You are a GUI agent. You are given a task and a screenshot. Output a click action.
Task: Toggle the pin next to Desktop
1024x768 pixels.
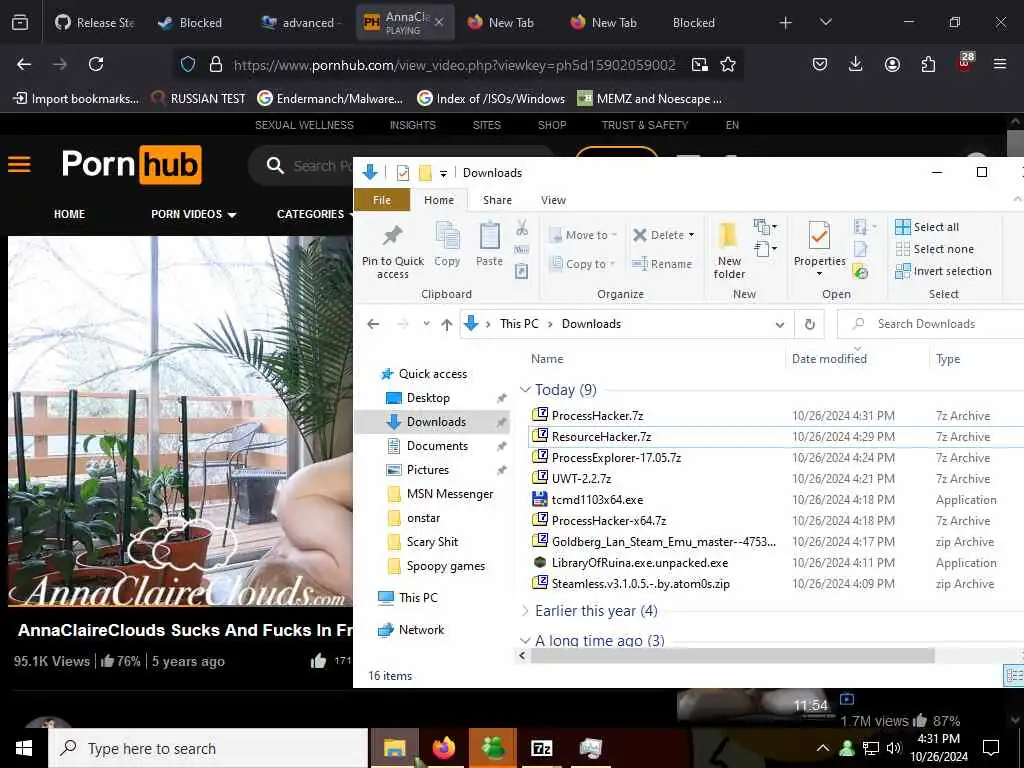coord(502,398)
